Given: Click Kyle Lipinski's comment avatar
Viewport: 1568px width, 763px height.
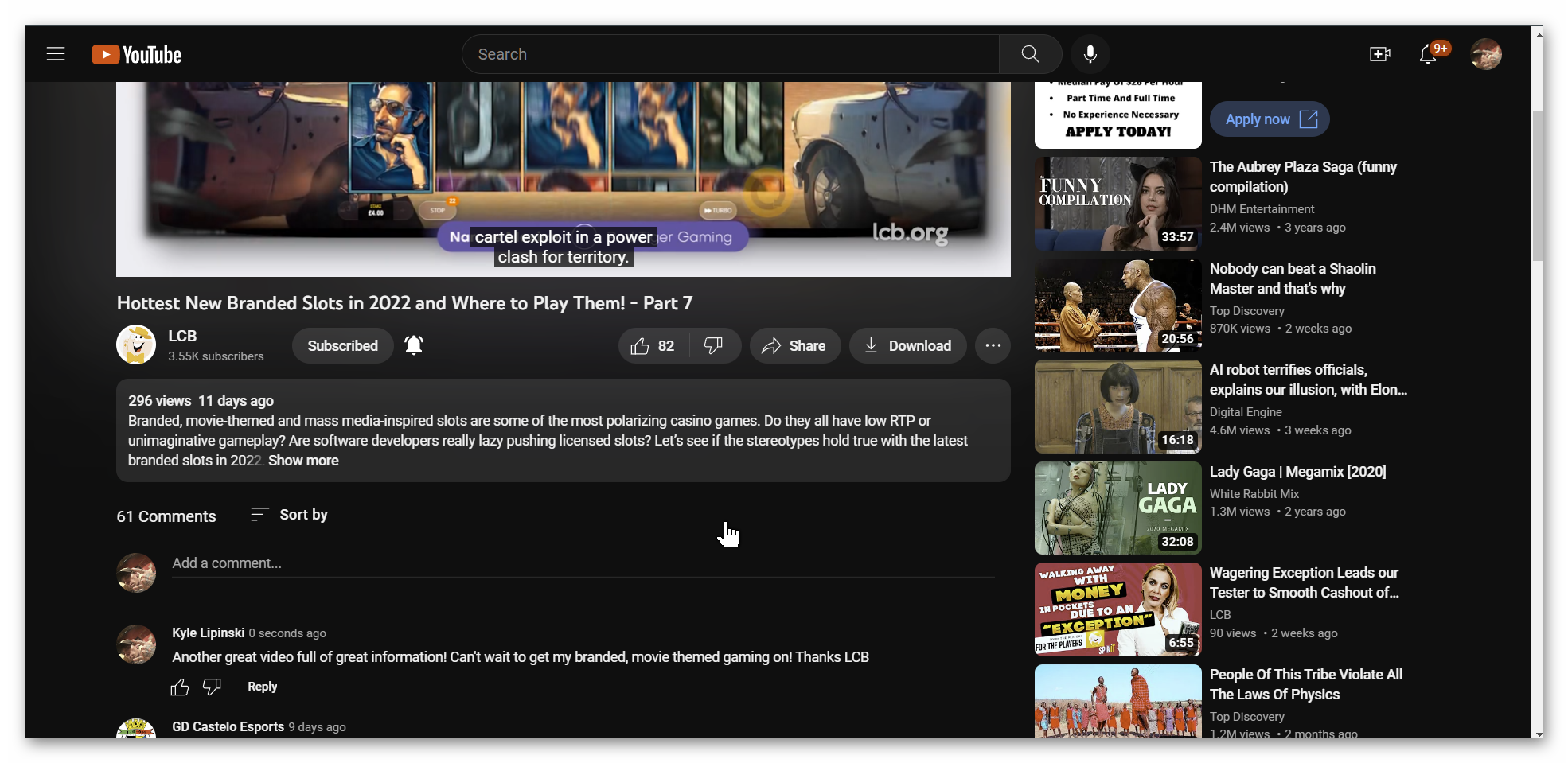Looking at the screenshot, I should tap(136, 644).
